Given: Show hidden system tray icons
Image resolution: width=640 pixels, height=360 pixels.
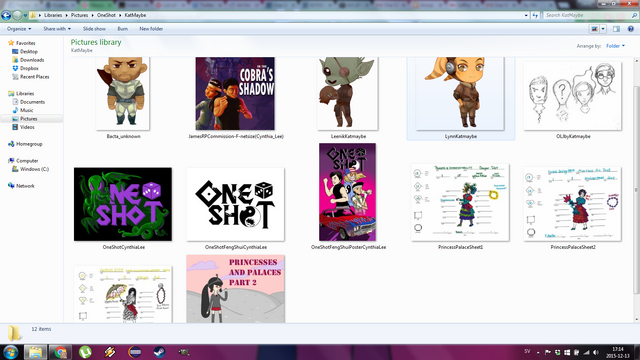Looking at the screenshot, I should [x=538, y=352].
